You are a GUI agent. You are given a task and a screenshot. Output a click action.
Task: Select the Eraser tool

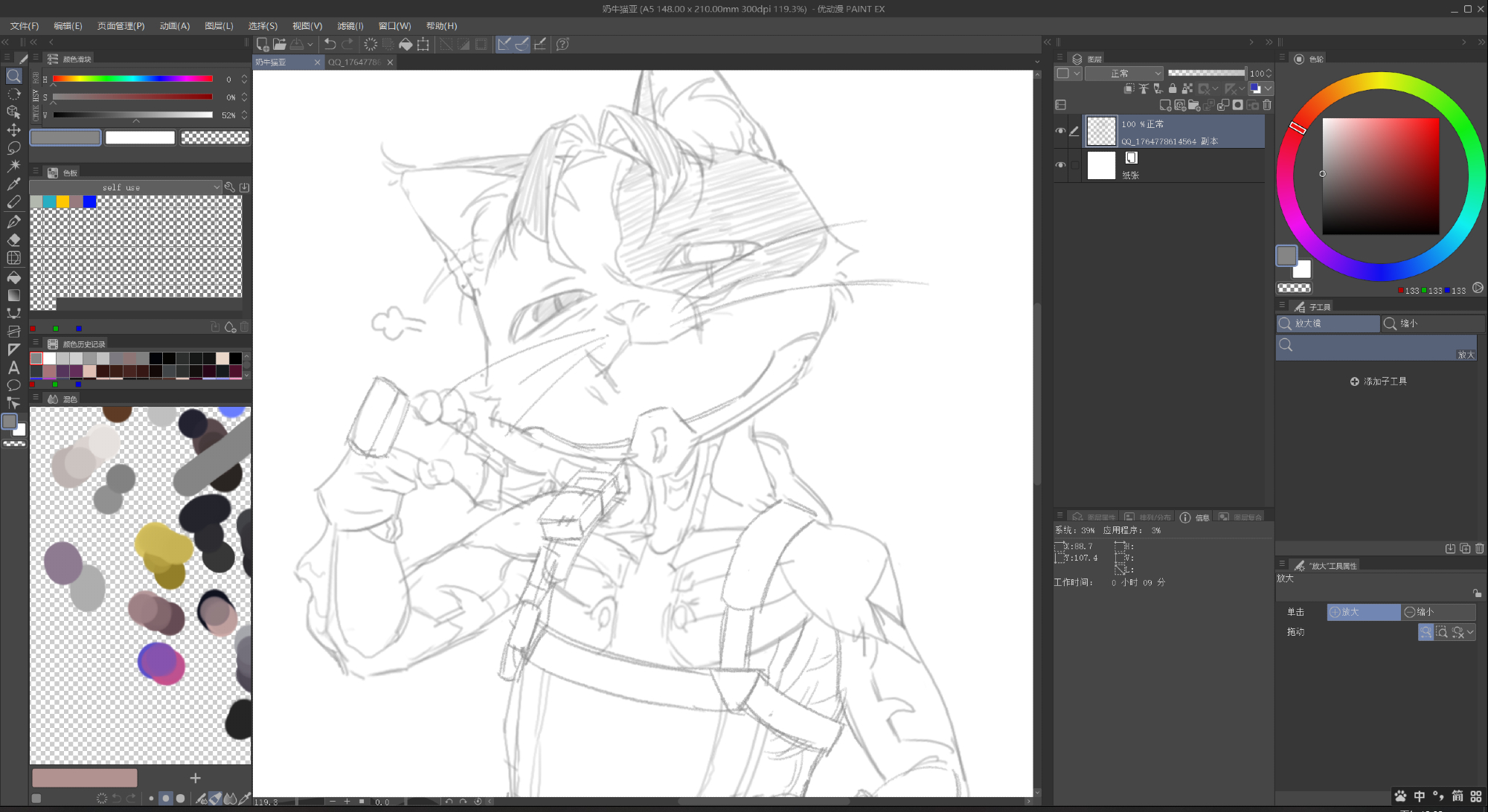point(13,239)
